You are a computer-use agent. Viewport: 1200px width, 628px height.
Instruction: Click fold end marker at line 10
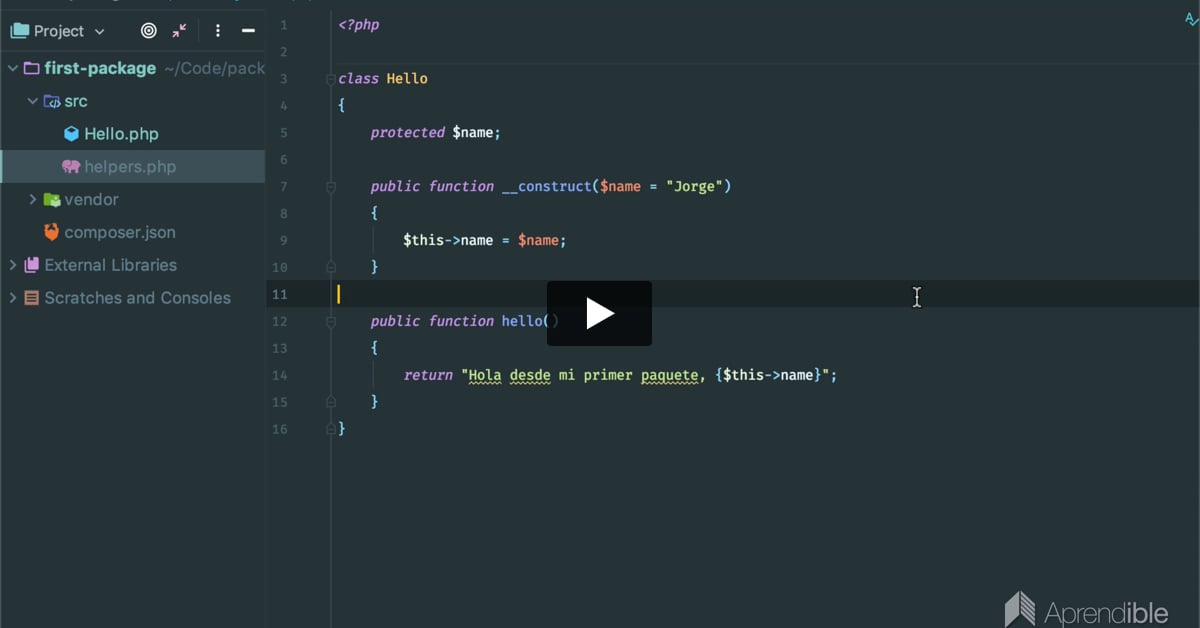click(x=331, y=267)
